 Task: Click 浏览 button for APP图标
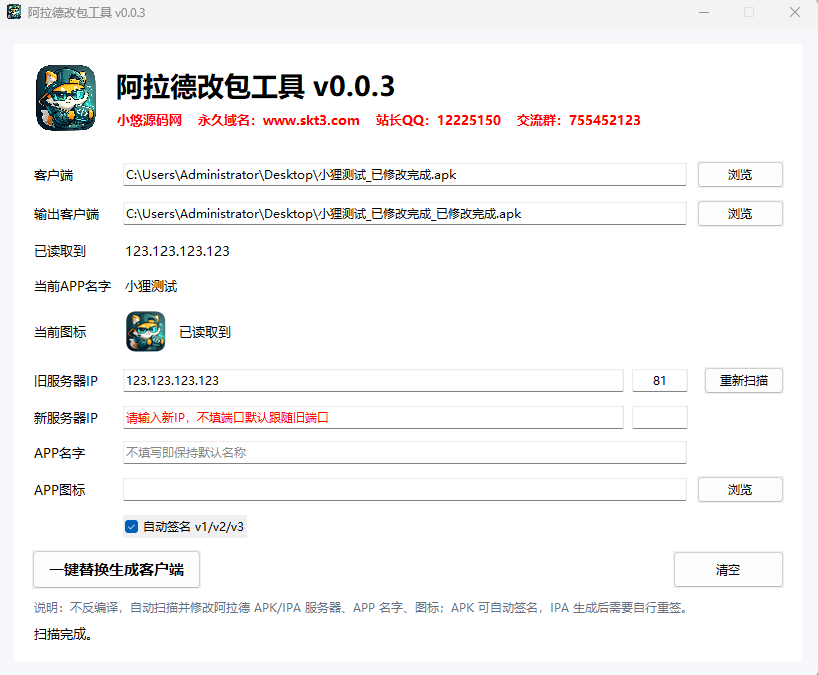pos(740,489)
